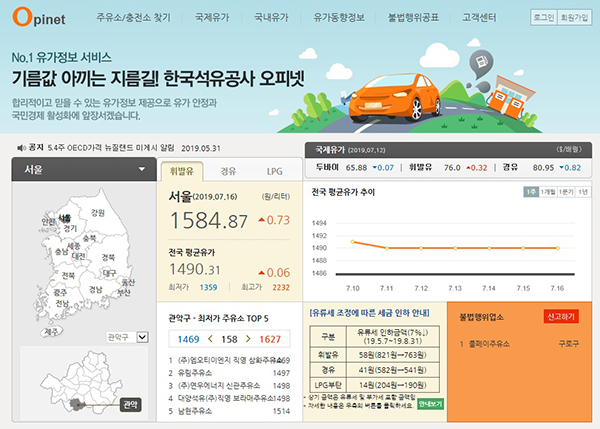This screenshot has height=429, width=600.
Task: Click the fuel pump speech bubble icon
Action: [x=481, y=63]
